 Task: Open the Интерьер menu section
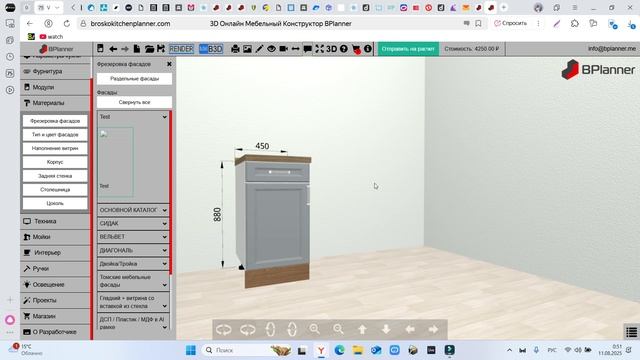tap(55, 253)
